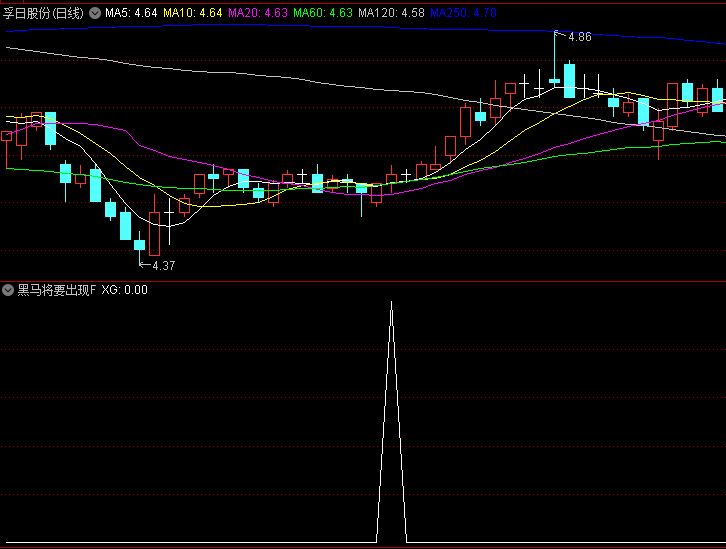Click the last cyan candle at right edge

(717, 99)
